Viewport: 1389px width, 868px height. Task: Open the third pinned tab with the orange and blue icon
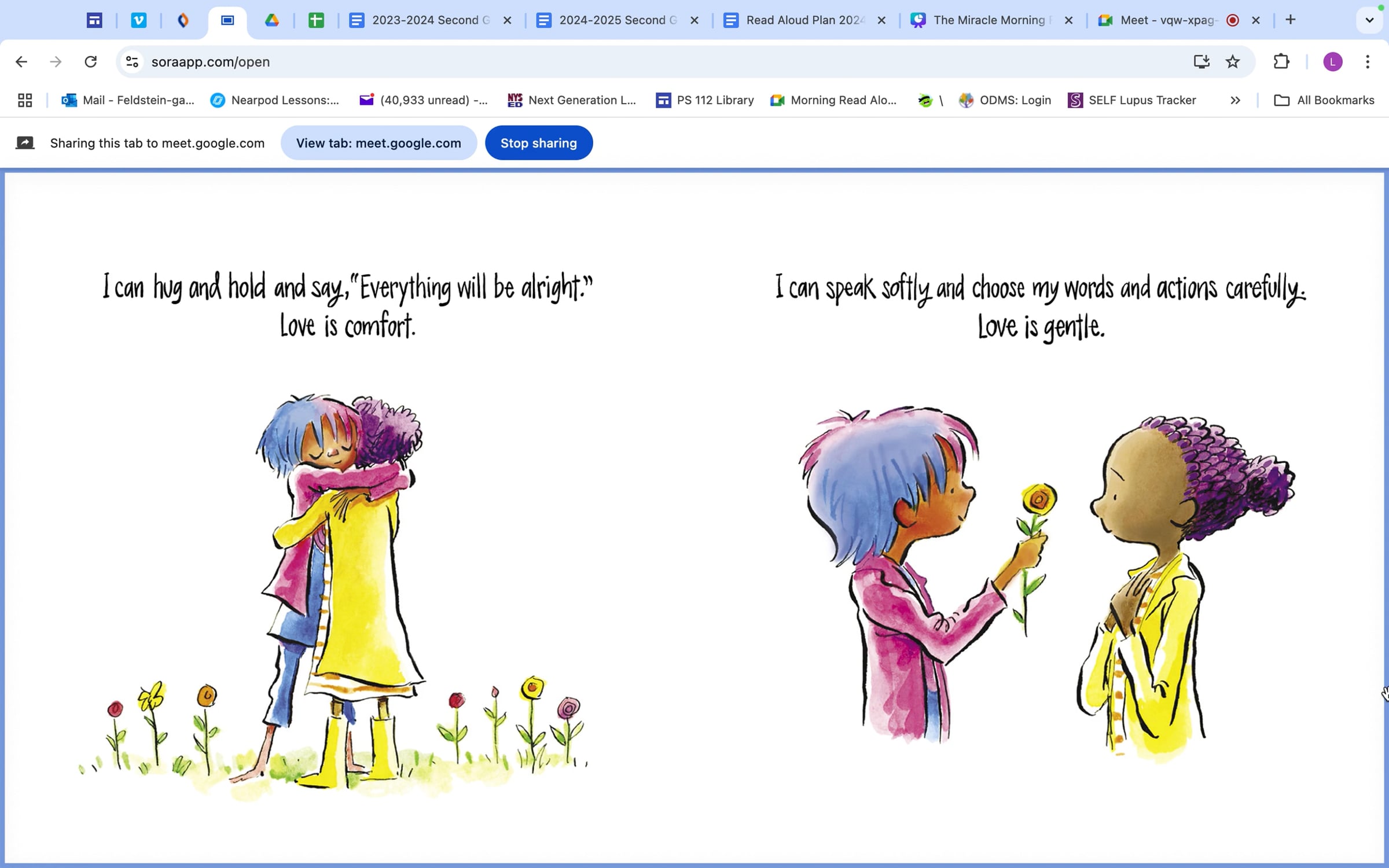coord(183,20)
